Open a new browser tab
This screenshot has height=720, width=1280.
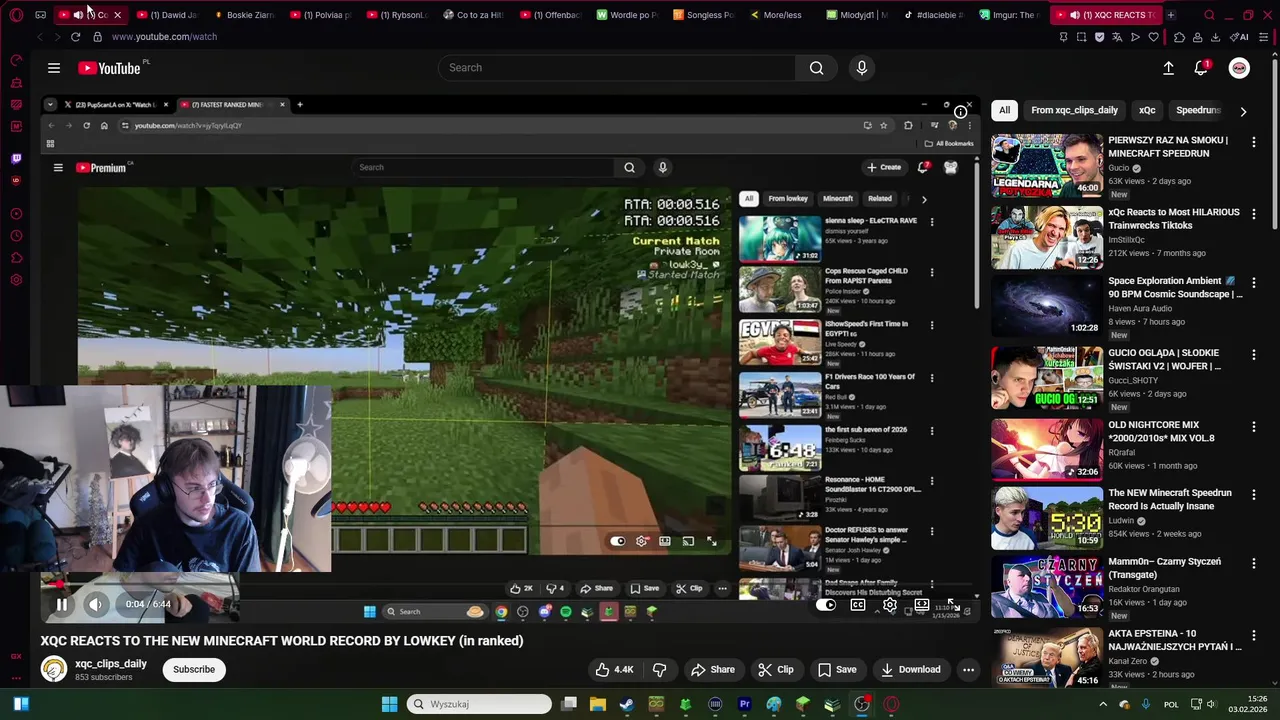coord(1171,15)
